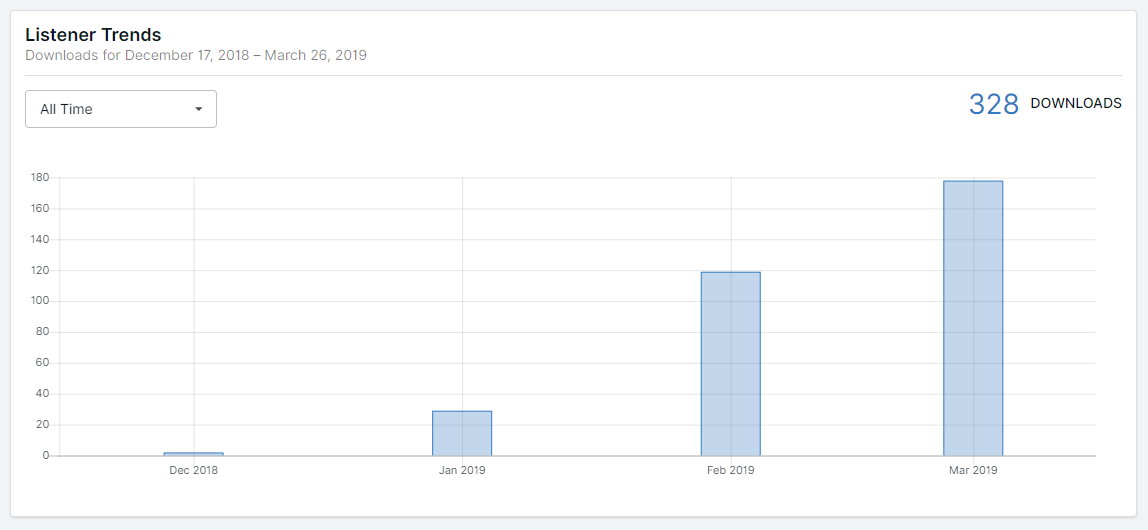Screen dimensions: 1148x530
Task: Click the 140 y-axis tick label
Action: tap(40, 240)
